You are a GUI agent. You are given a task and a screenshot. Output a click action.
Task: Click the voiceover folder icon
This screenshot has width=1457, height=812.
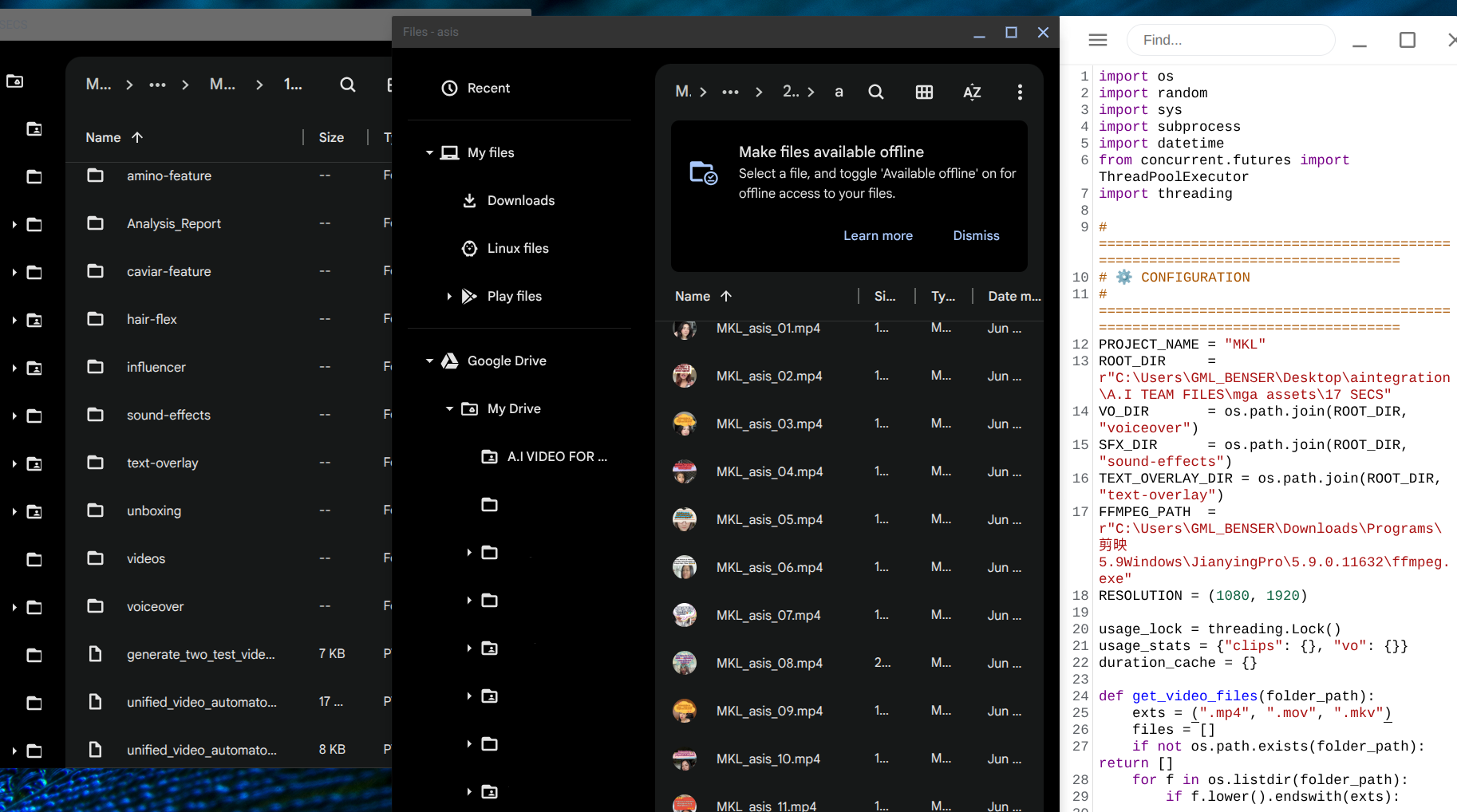click(x=95, y=606)
